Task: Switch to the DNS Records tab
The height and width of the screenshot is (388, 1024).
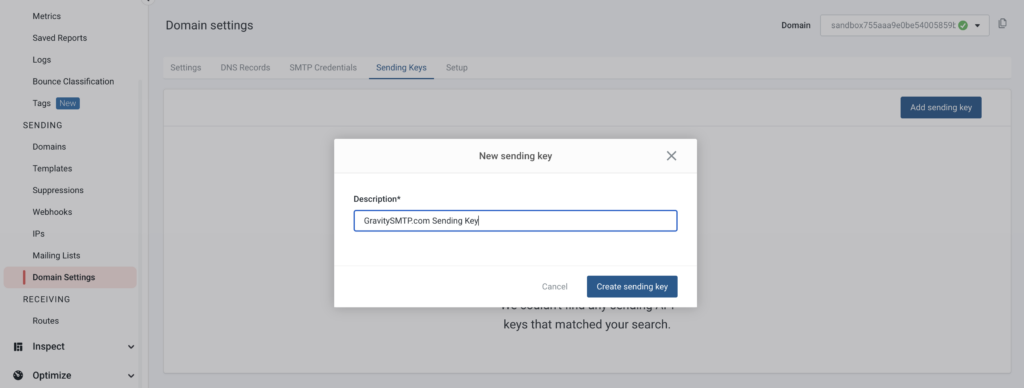Action: click(x=245, y=67)
